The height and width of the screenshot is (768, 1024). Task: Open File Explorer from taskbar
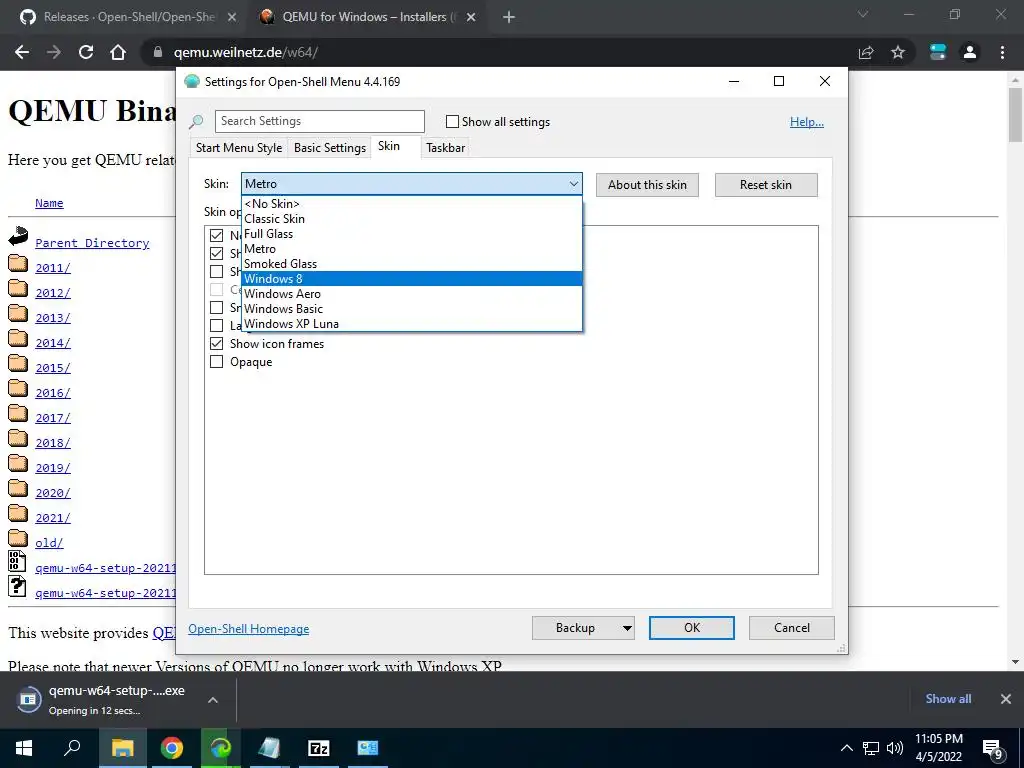(122, 748)
